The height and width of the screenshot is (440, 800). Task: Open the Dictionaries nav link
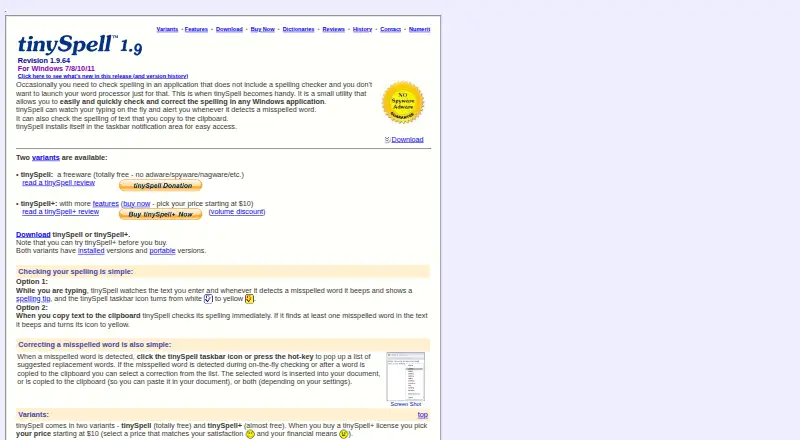(298, 29)
